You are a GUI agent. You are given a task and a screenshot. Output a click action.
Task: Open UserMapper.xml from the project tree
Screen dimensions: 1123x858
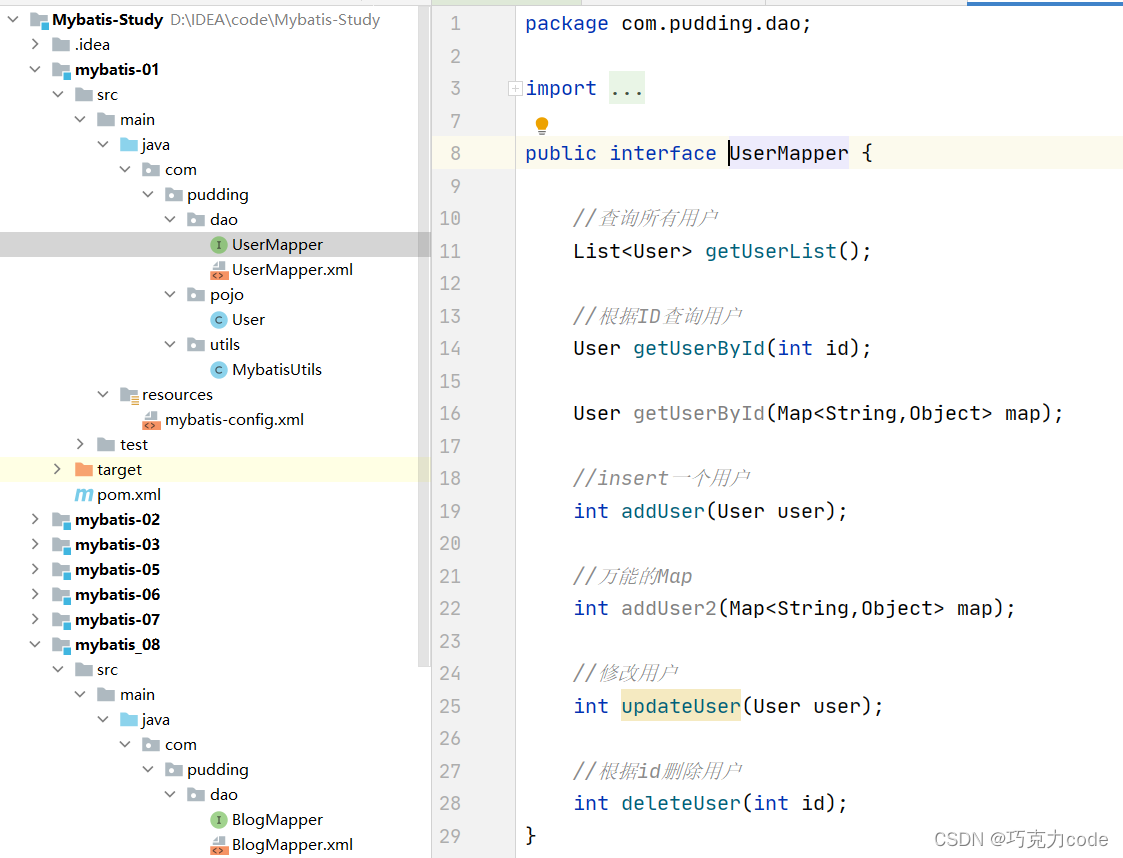(292, 270)
